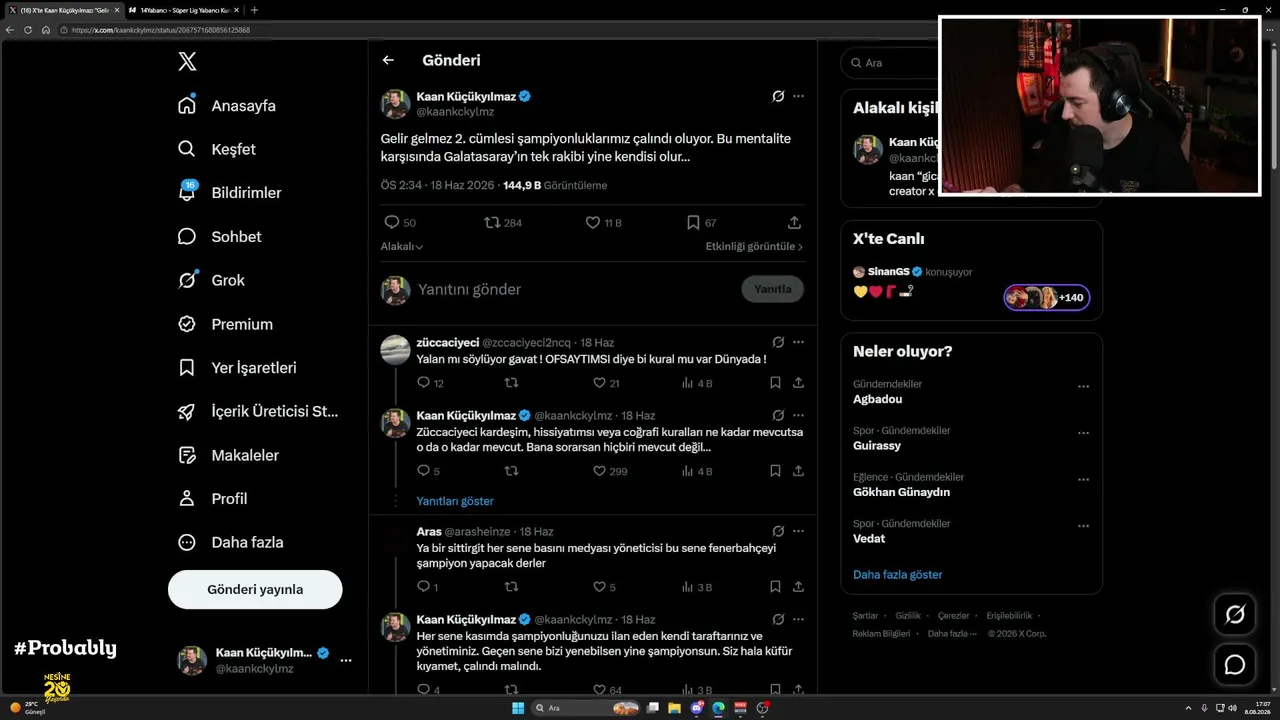The width and height of the screenshot is (1280, 720).
Task: Click the Yanıtla button
Action: 772,289
